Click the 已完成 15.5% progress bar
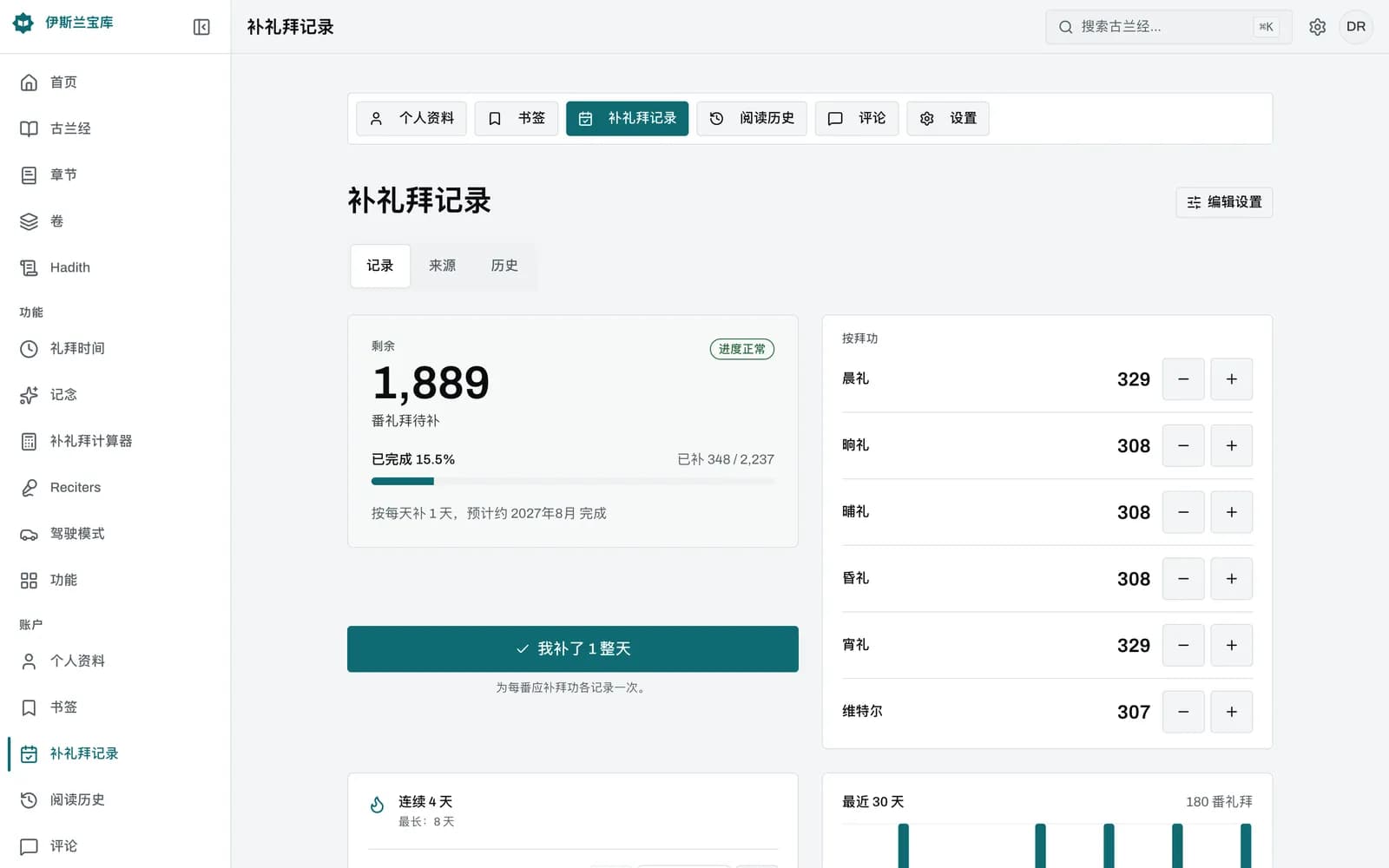Image resolution: width=1389 pixels, height=868 pixels. tap(573, 481)
